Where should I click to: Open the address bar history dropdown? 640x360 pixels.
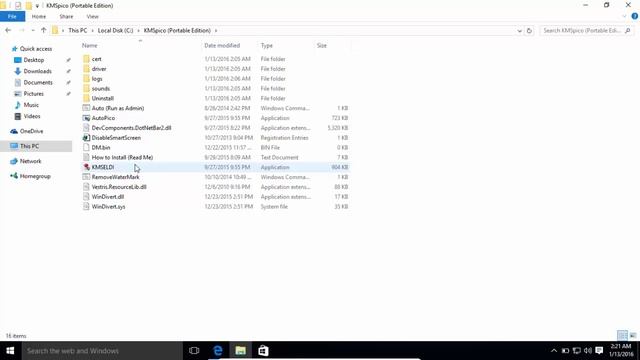tap(519, 31)
